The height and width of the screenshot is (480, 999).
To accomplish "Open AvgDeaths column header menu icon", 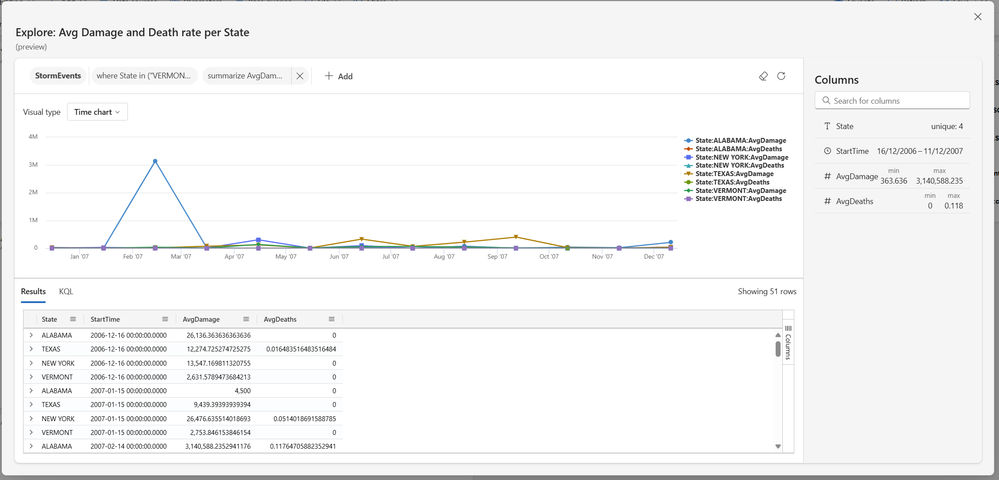I will pos(331,319).
